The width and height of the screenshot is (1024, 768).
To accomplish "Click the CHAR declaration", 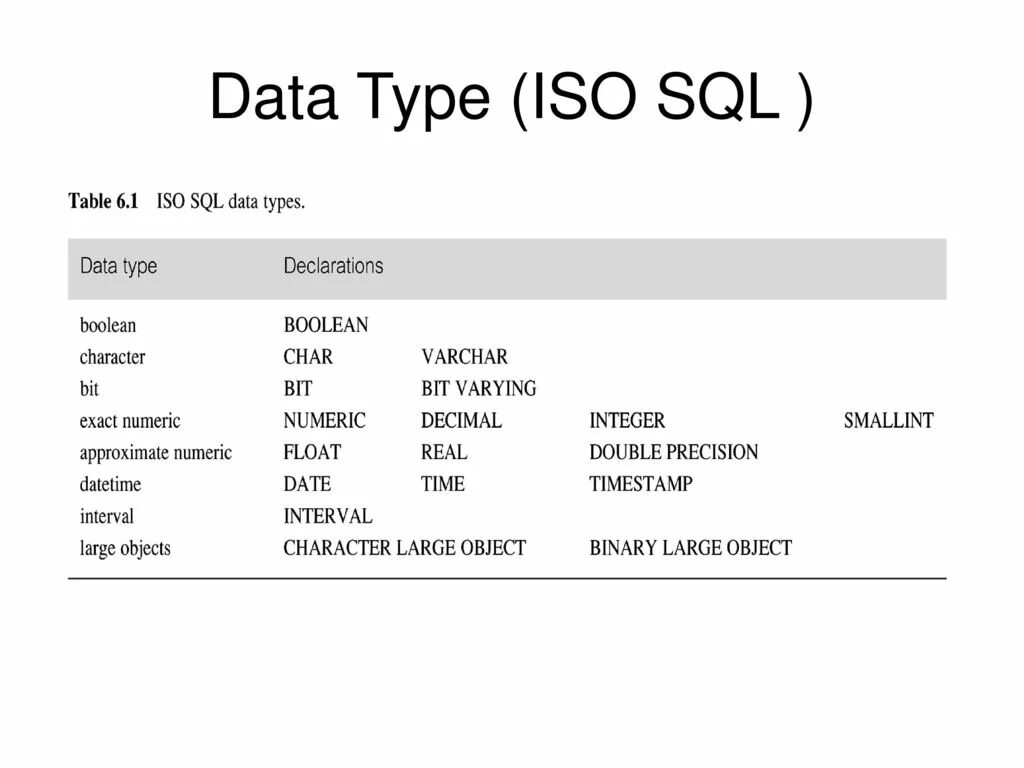I will point(308,357).
